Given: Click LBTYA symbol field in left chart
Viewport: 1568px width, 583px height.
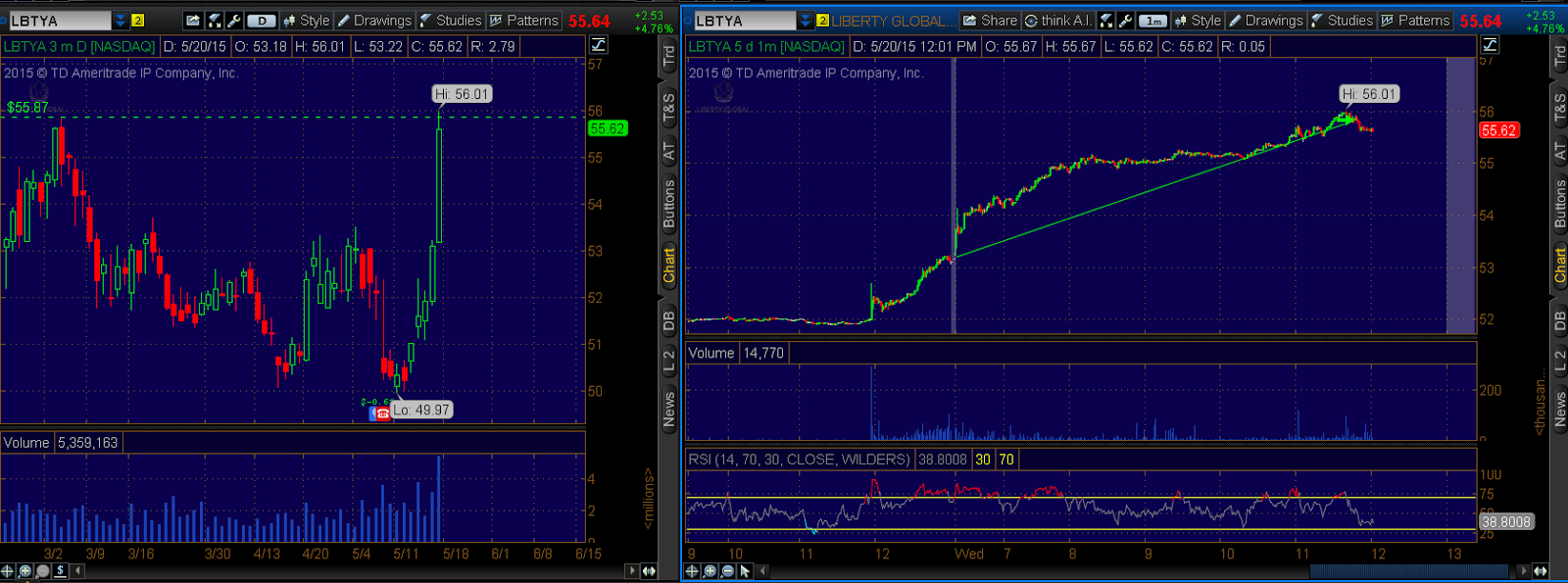Looking at the screenshot, I should [x=59, y=21].
